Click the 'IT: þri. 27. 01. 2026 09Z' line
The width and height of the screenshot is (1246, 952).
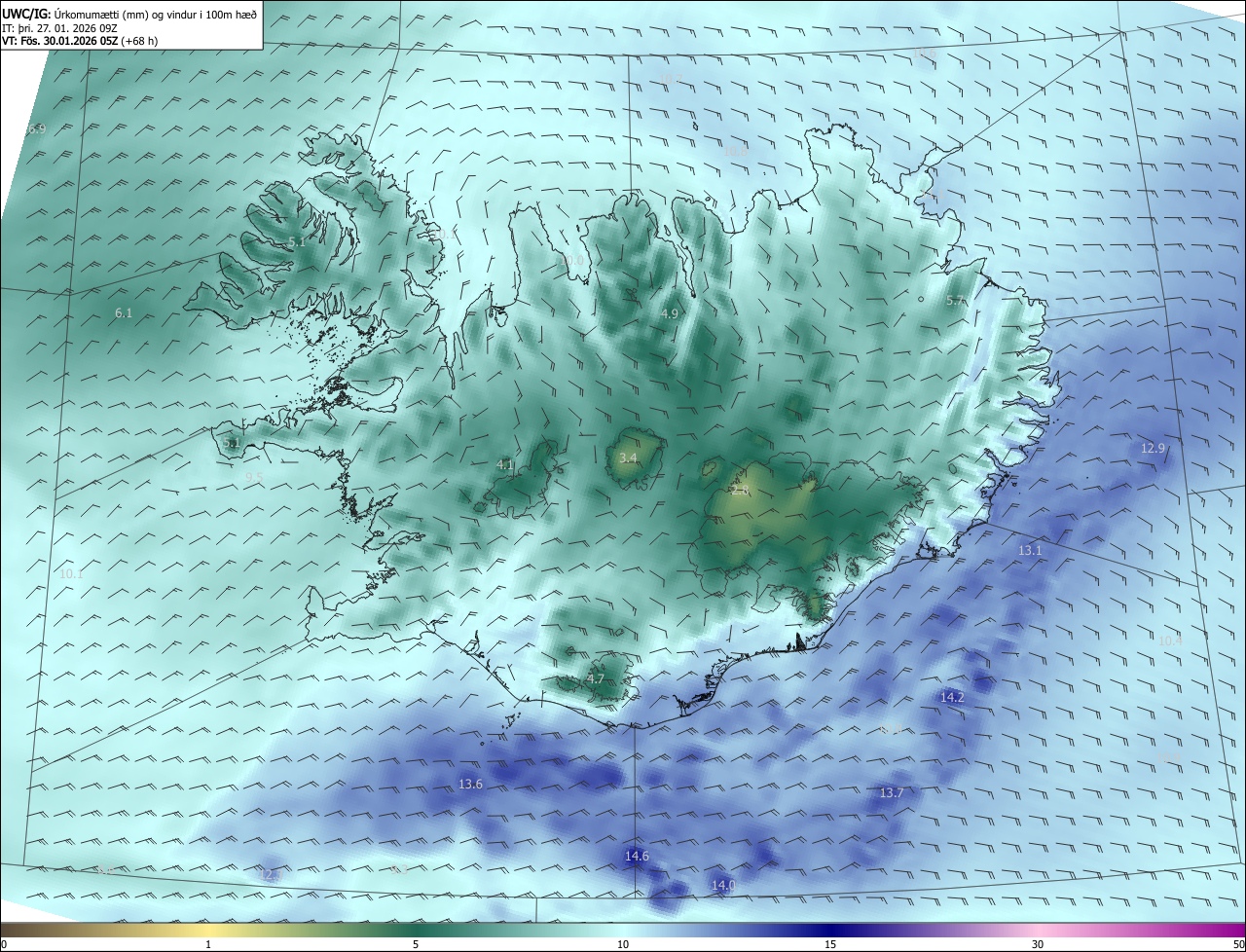click(59, 28)
